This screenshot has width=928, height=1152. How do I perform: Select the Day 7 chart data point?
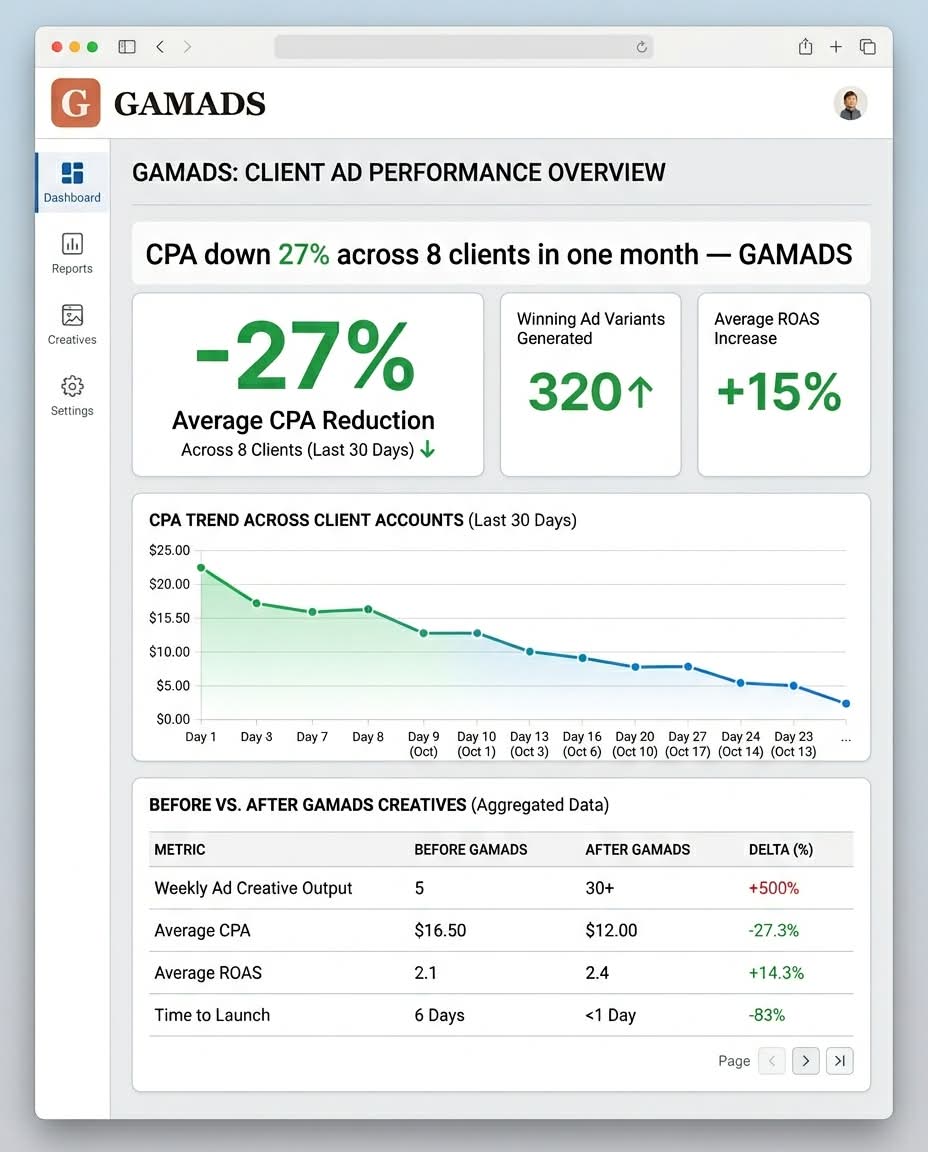[x=312, y=612]
